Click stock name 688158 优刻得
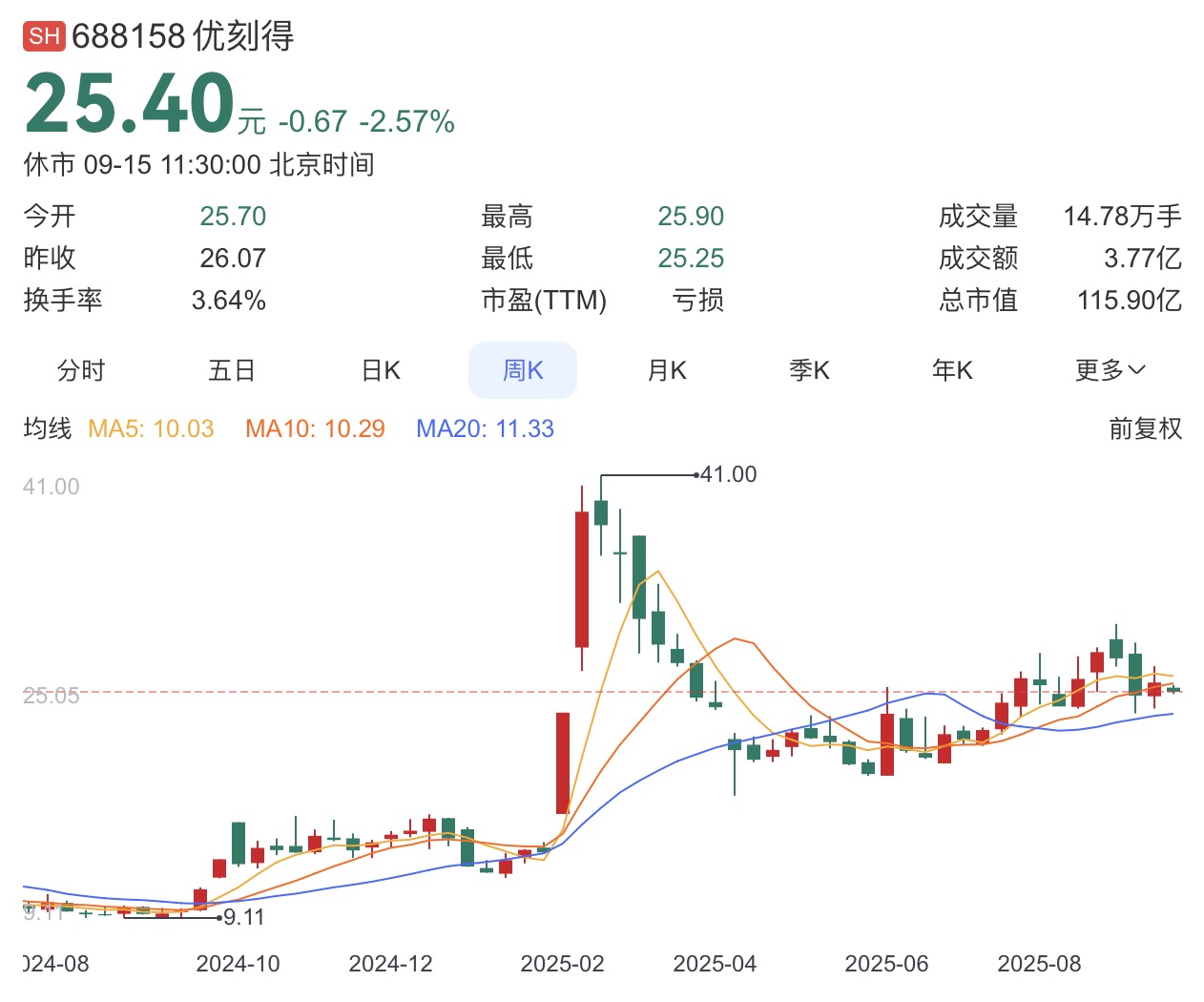The image size is (1204, 1002). [x=182, y=36]
